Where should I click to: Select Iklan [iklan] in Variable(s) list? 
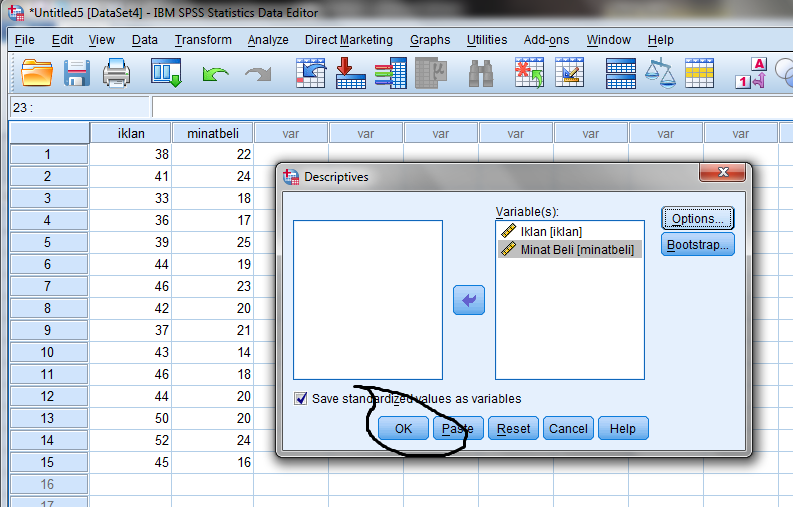click(570, 231)
